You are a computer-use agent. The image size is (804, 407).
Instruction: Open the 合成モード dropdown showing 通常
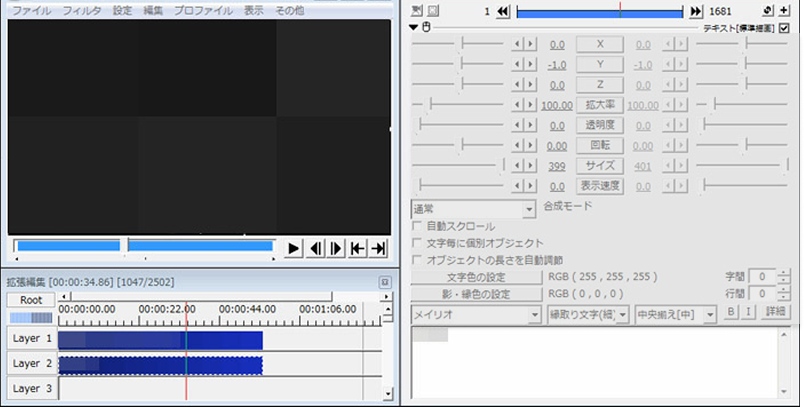474,210
